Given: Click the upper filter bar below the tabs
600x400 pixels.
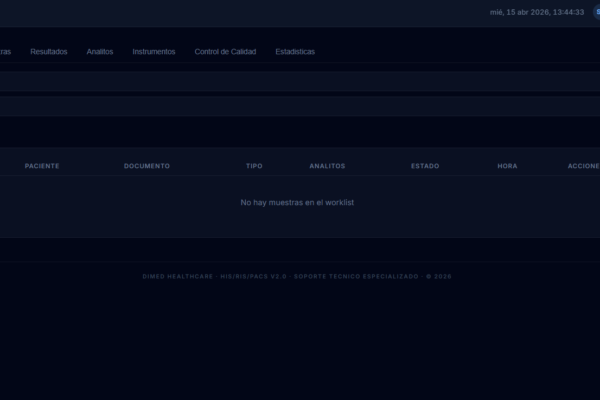Looking at the screenshot, I should click(300, 82).
